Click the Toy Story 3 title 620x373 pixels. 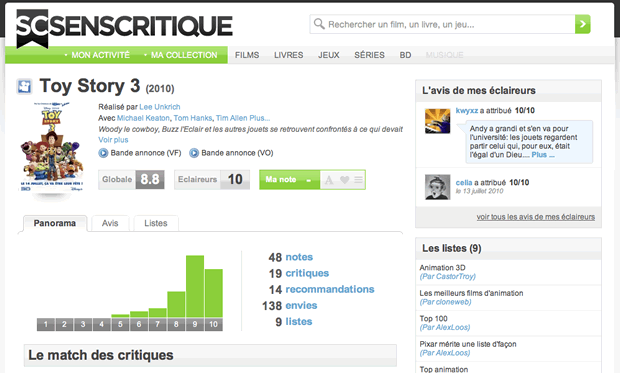pyautogui.click(x=90, y=86)
